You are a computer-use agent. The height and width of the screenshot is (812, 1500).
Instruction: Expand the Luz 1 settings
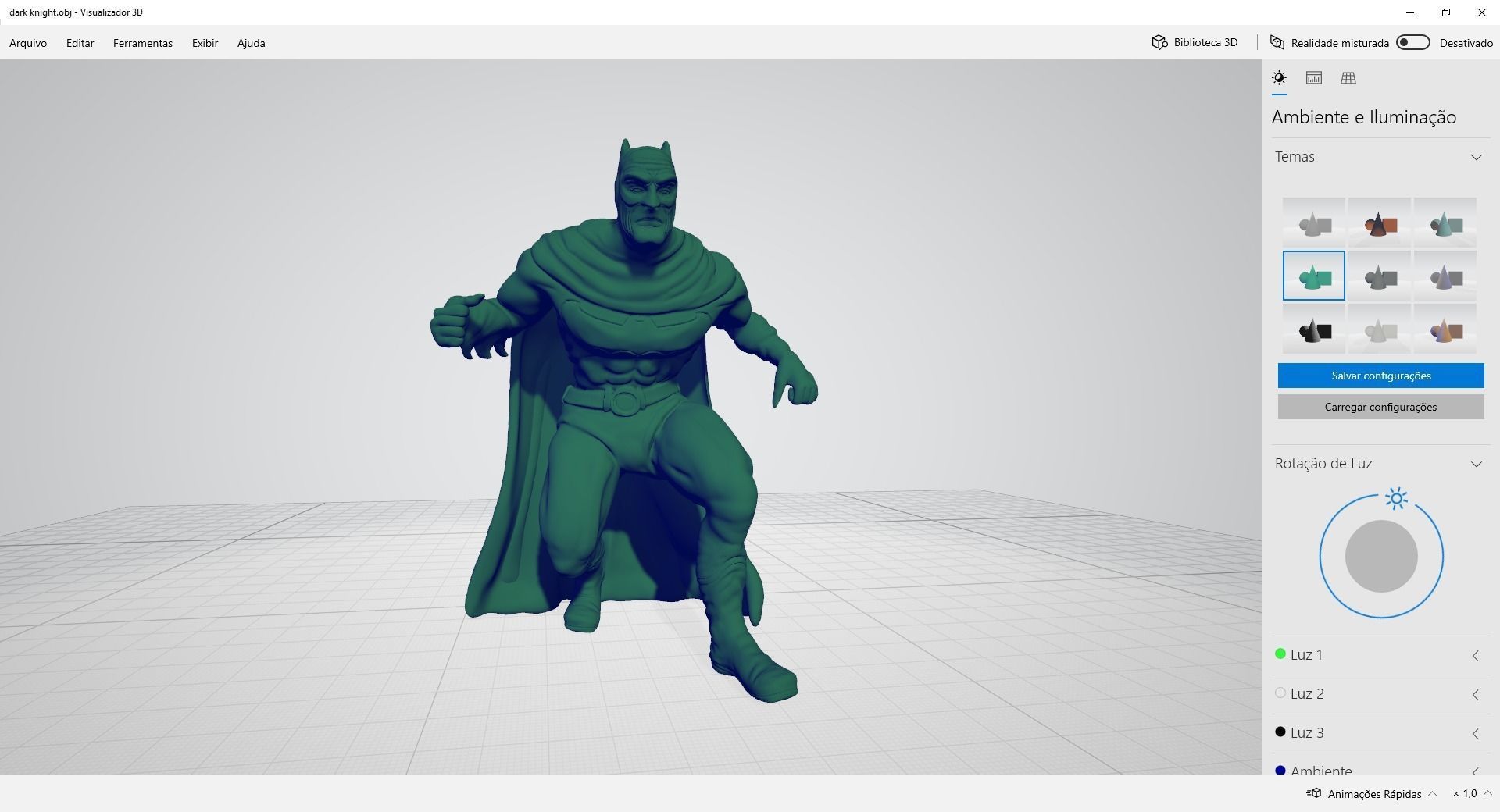(x=1475, y=656)
